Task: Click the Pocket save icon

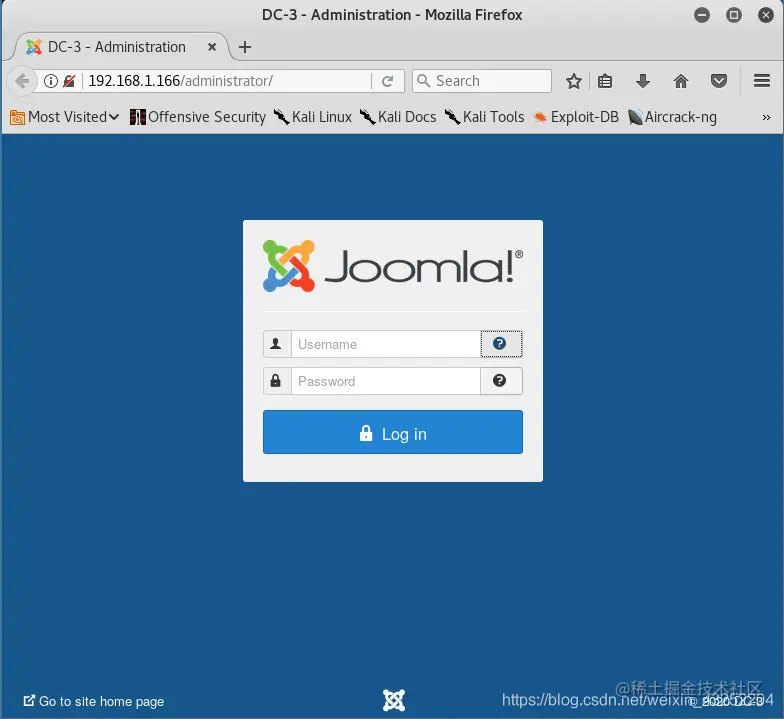Action: coord(718,81)
